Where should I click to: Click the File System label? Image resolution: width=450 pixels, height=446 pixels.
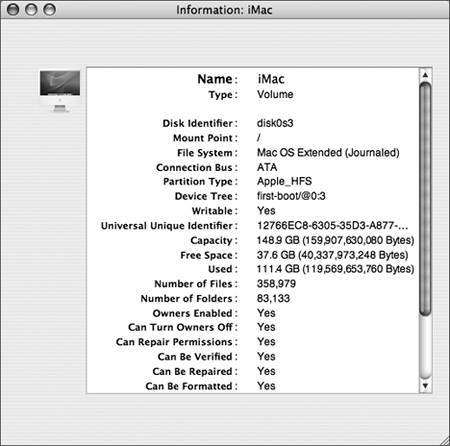[x=207, y=153]
